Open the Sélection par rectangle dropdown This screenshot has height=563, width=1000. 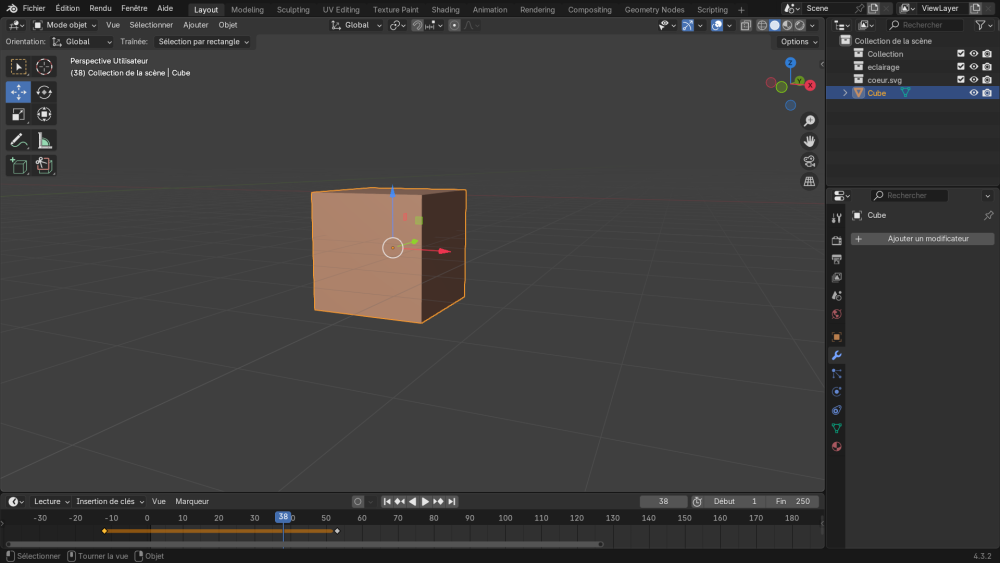(x=204, y=42)
